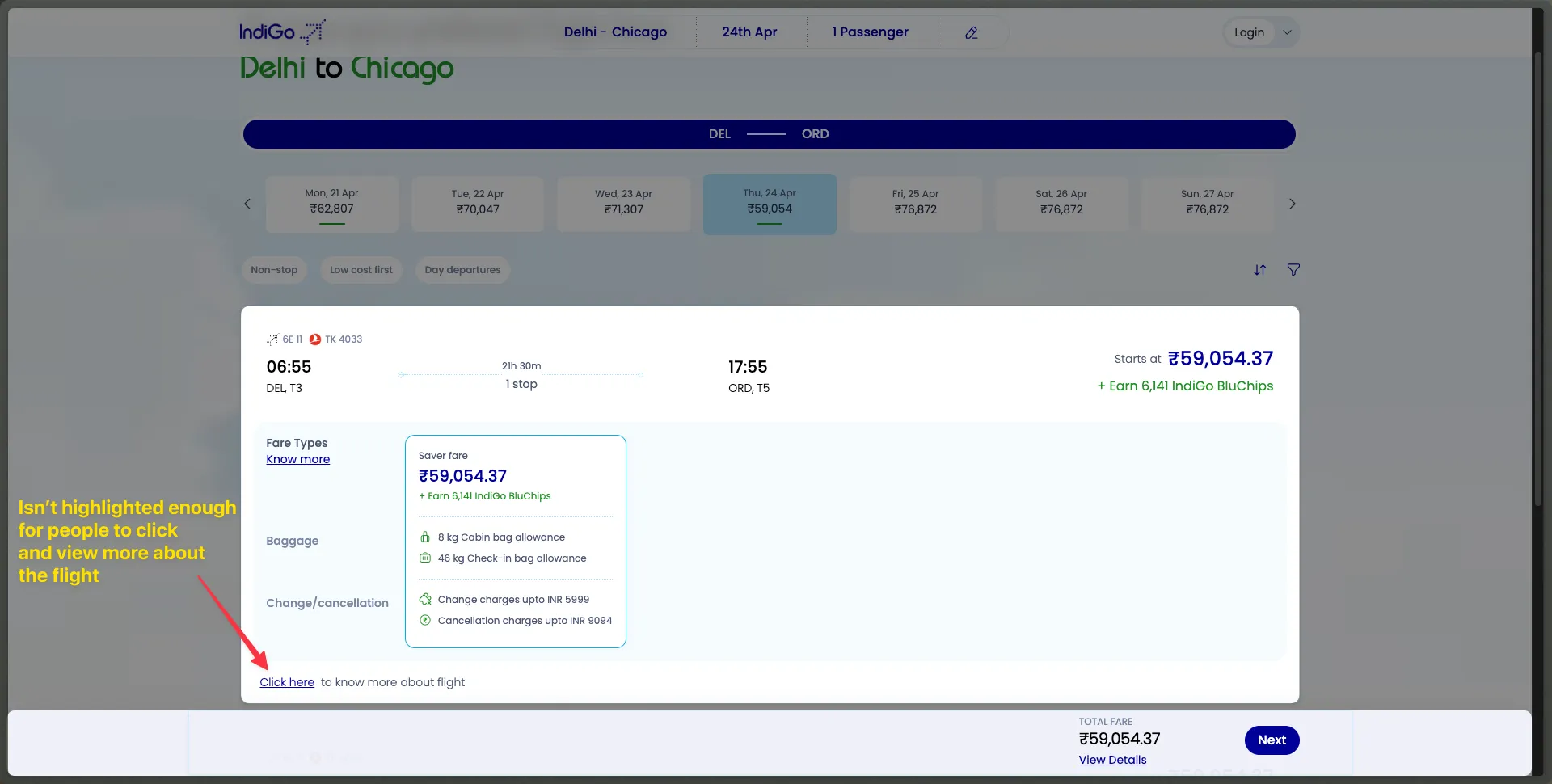Click the Know more fare types link
The height and width of the screenshot is (784, 1552).
pyautogui.click(x=298, y=460)
